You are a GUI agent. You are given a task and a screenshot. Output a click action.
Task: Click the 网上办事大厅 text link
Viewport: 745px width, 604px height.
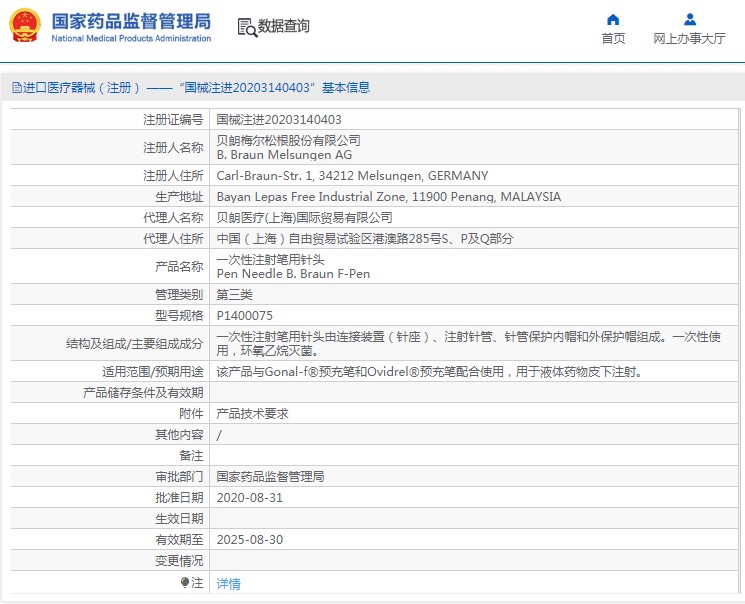689,38
